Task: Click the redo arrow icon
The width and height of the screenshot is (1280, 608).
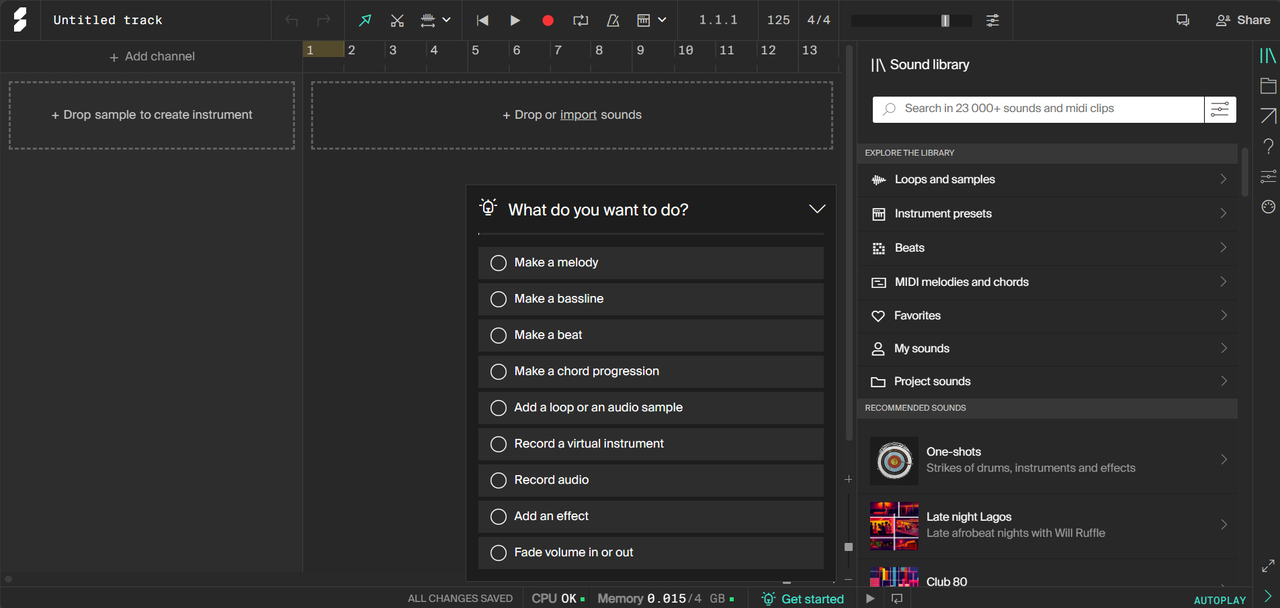Action: [x=323, y=20]
